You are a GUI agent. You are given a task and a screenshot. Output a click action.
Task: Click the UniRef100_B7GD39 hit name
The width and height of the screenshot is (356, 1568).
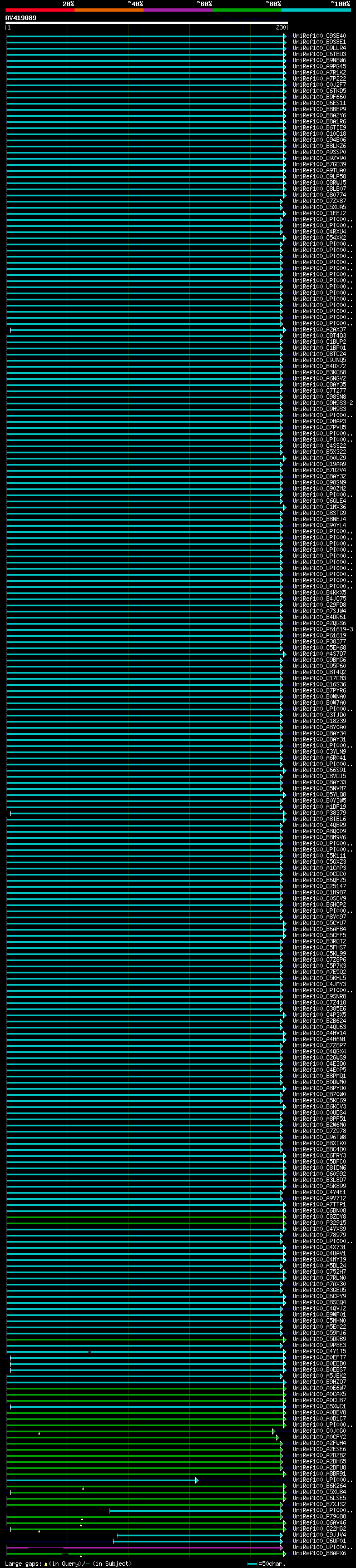pyautogui.click(x=319, y=164)
